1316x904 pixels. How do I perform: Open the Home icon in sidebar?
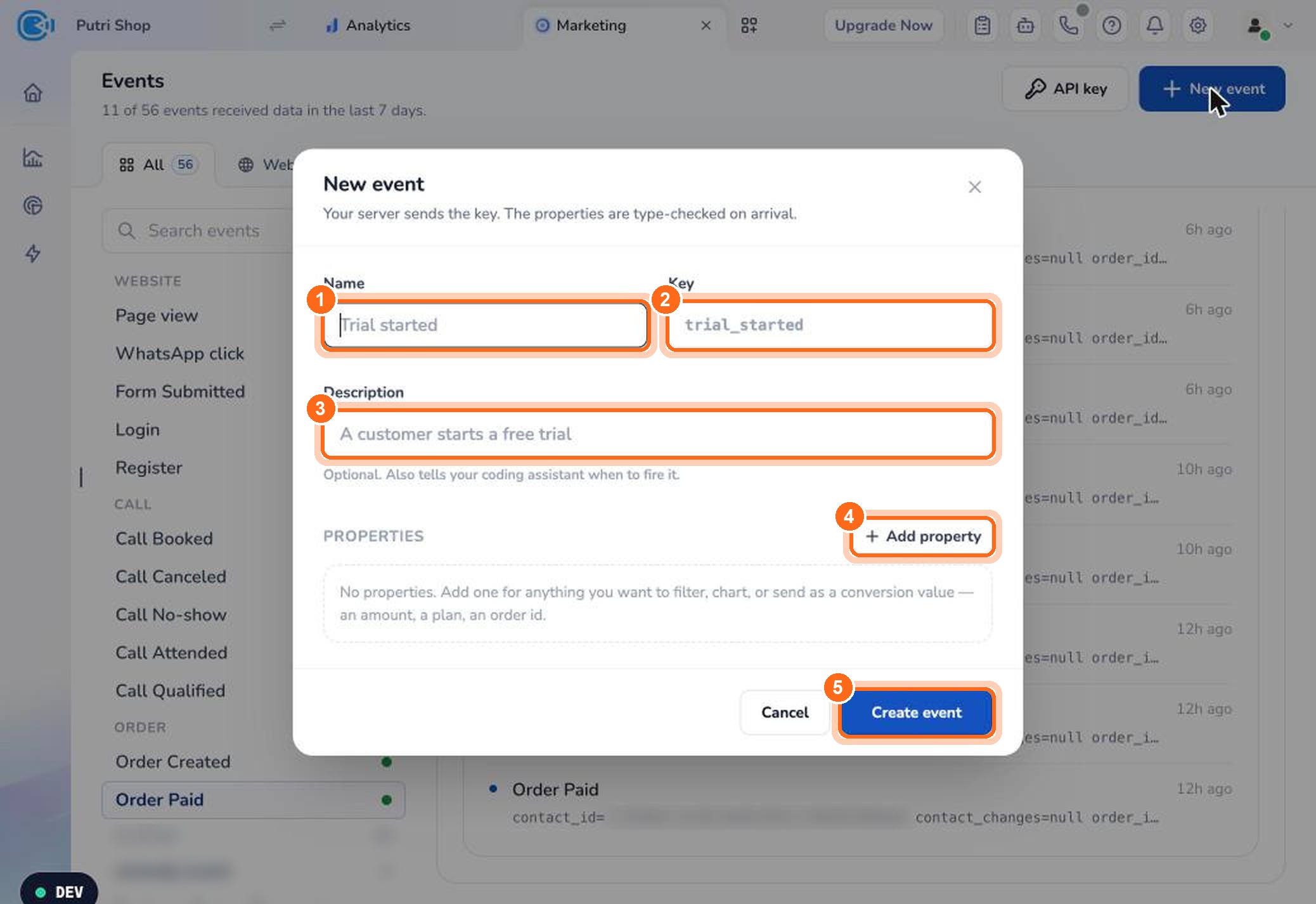33,93
